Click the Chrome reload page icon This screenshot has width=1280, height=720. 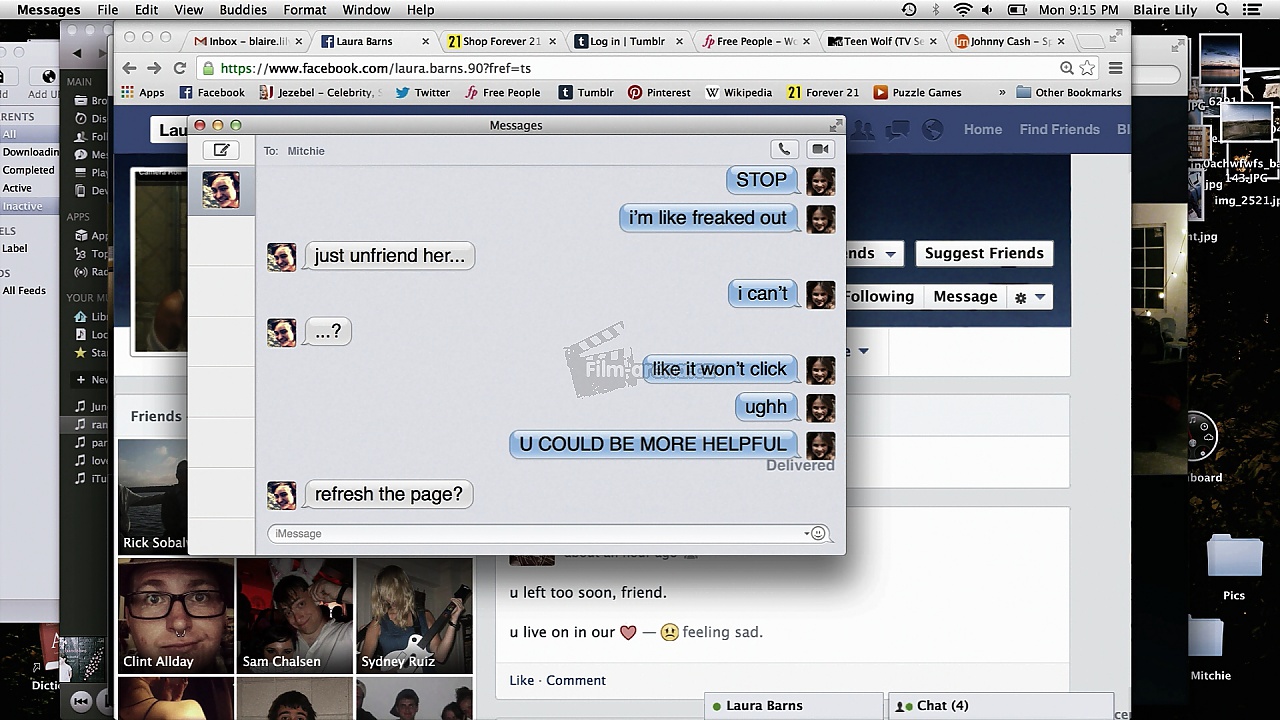[180, 68]
